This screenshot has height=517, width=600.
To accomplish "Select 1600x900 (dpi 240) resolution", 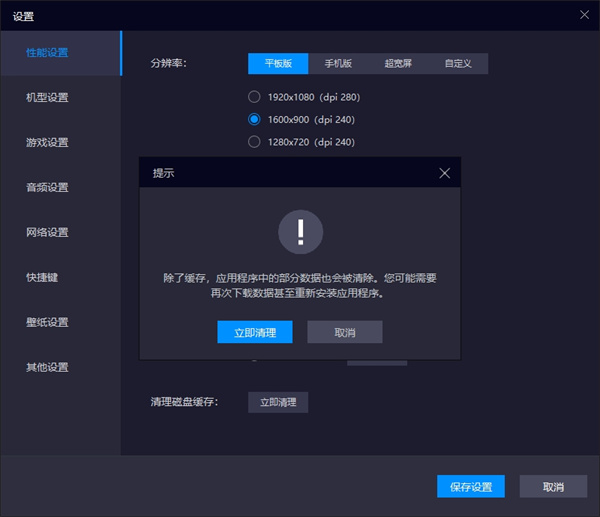I will pos(254,119).
